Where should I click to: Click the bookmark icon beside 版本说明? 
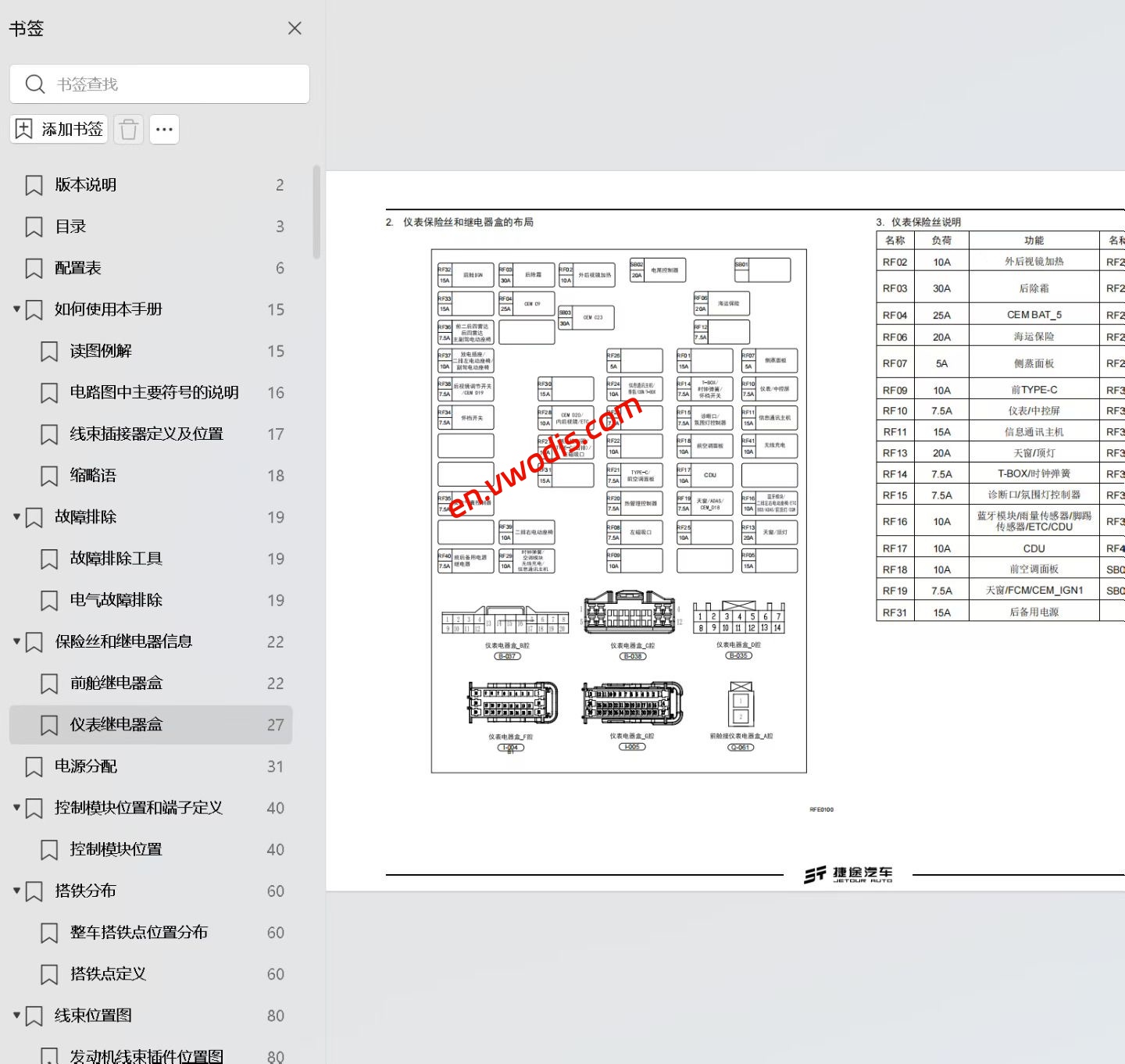point(34,184)
